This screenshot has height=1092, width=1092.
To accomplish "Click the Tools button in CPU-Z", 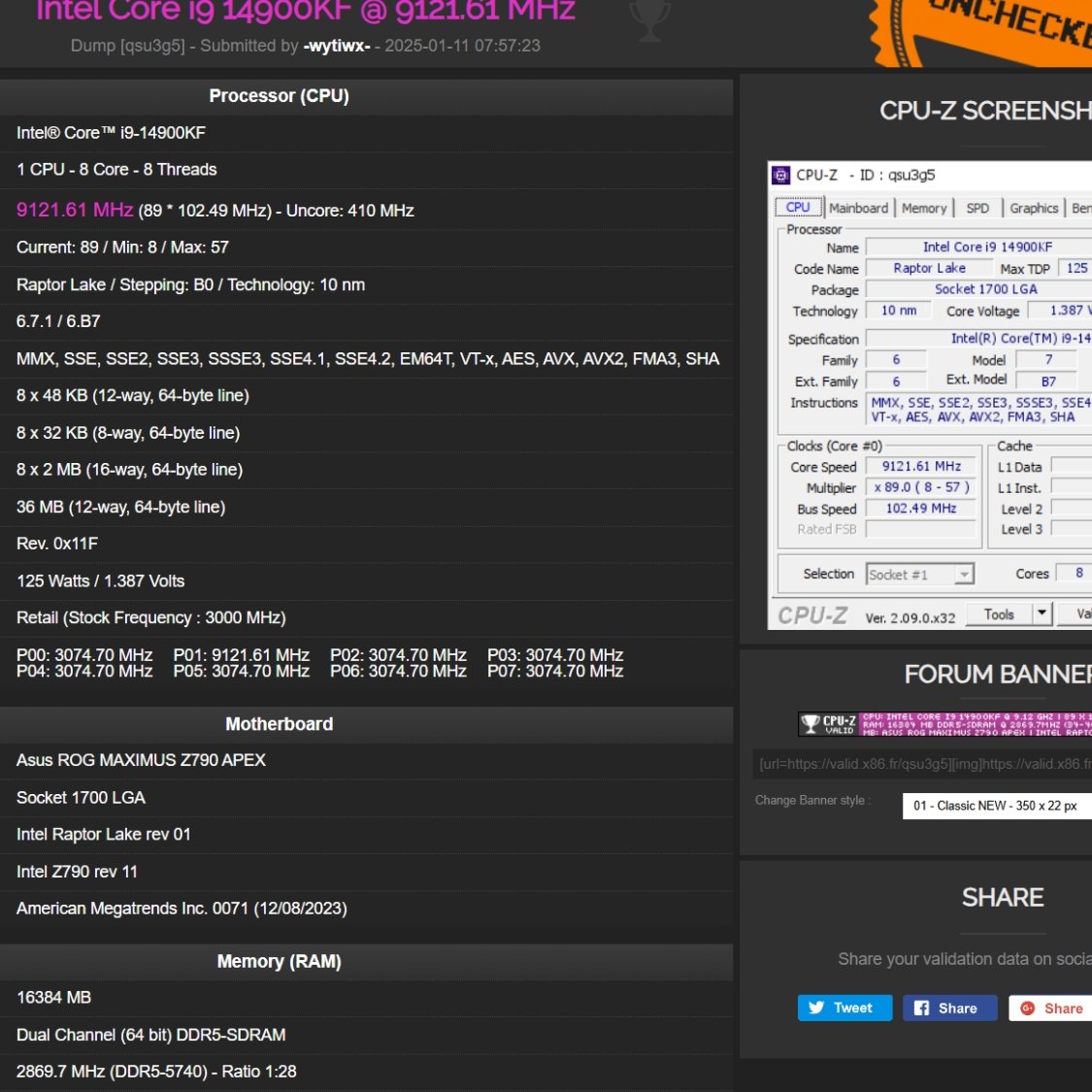I will click(x=999, y=614).
